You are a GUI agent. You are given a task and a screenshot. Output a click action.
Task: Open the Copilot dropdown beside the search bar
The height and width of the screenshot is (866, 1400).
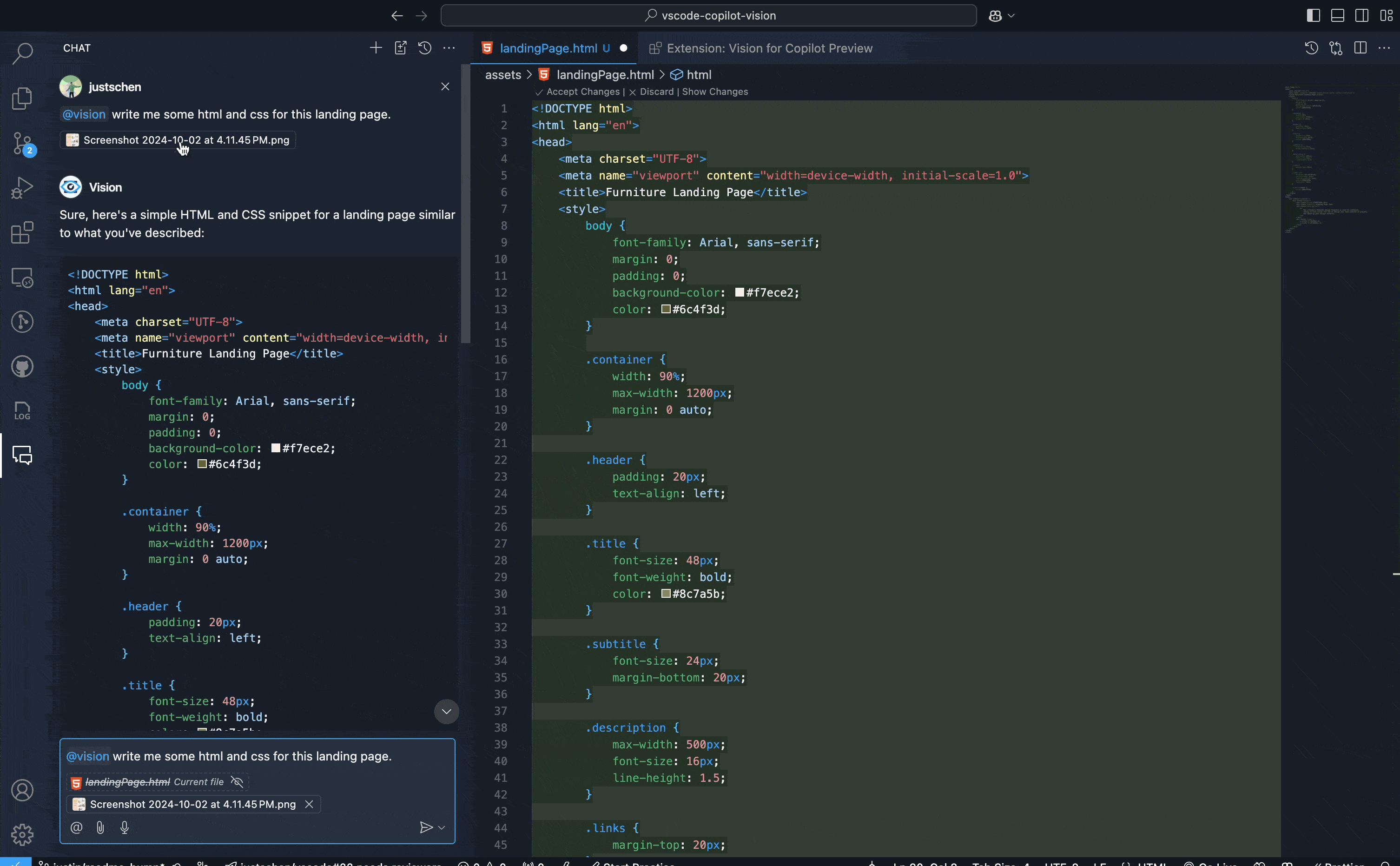tap(1002, 15)
